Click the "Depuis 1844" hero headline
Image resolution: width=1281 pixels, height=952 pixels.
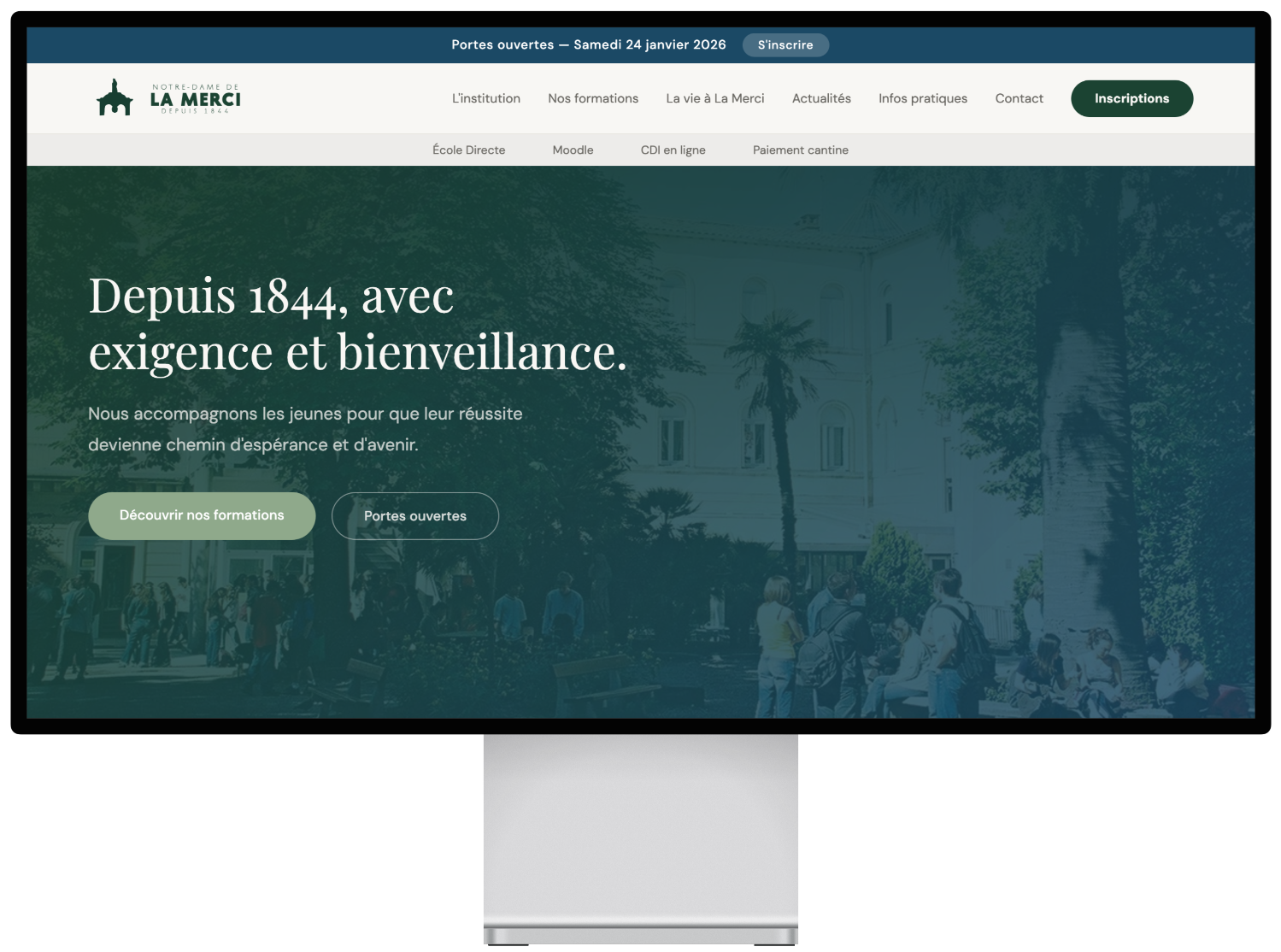pos(357,324)
